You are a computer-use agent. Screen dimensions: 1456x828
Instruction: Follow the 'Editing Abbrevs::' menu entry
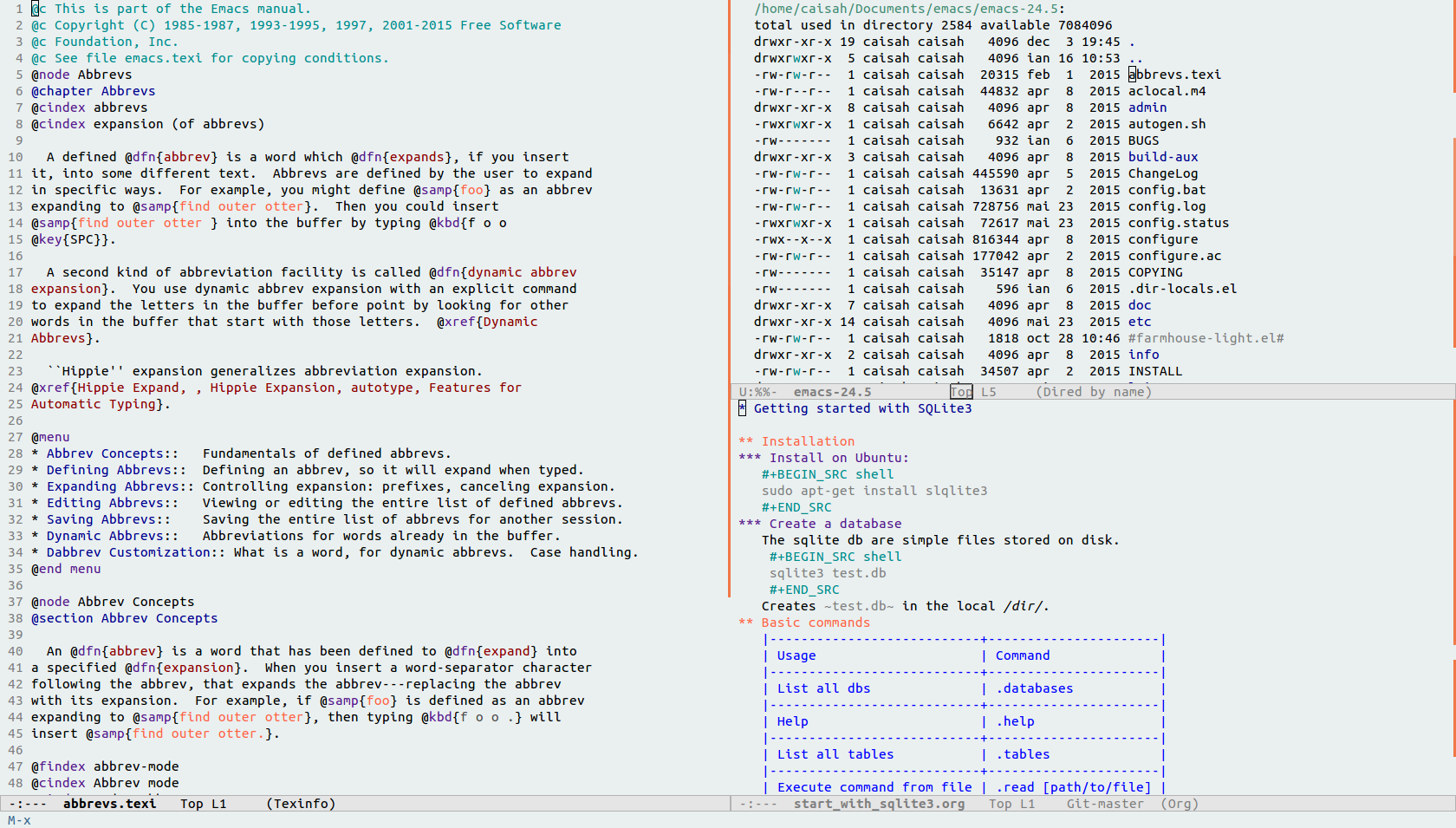point(113,503)
